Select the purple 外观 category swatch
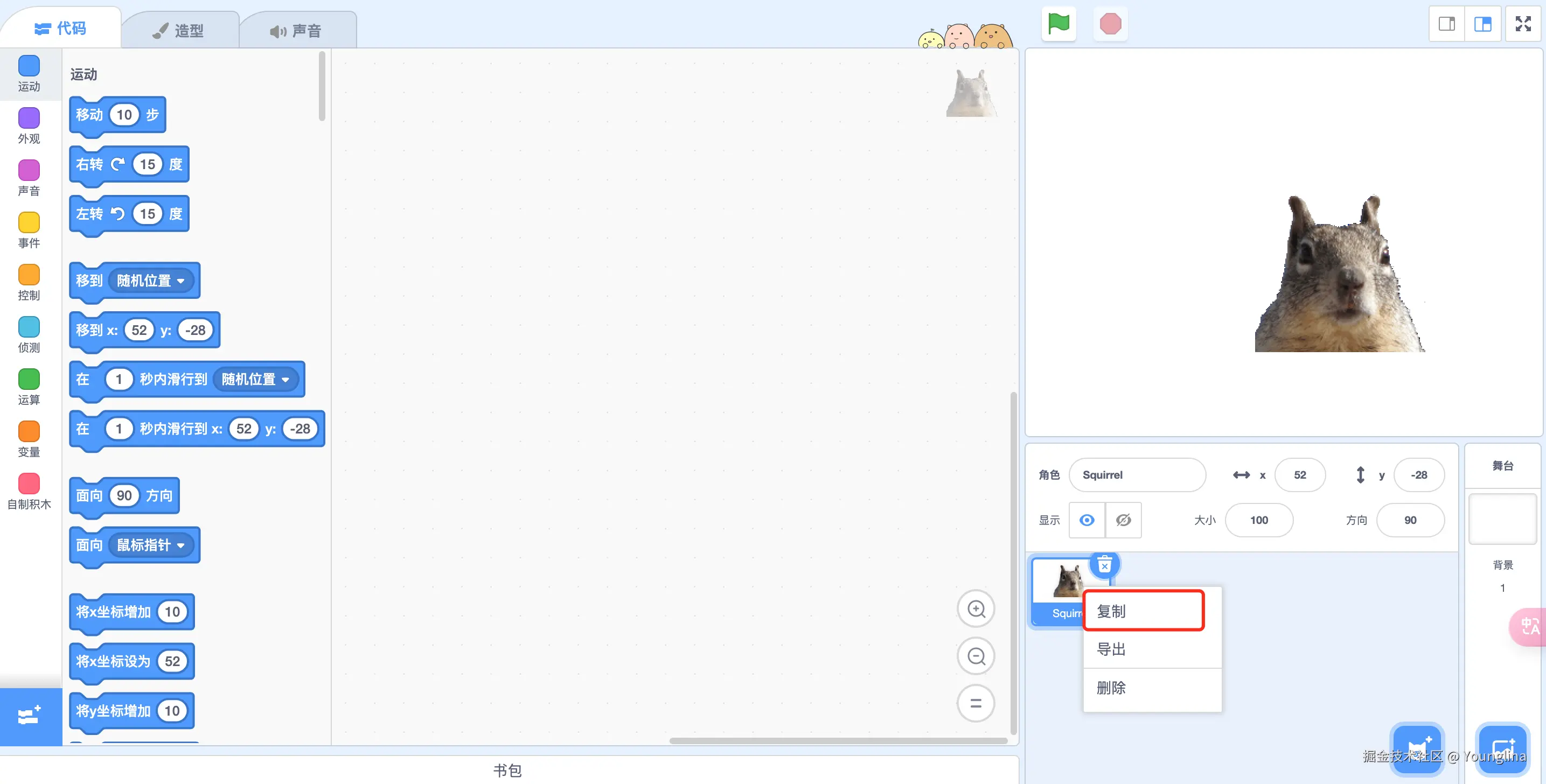This screenshot has height=784, width=1546. (x=29, y=118)
